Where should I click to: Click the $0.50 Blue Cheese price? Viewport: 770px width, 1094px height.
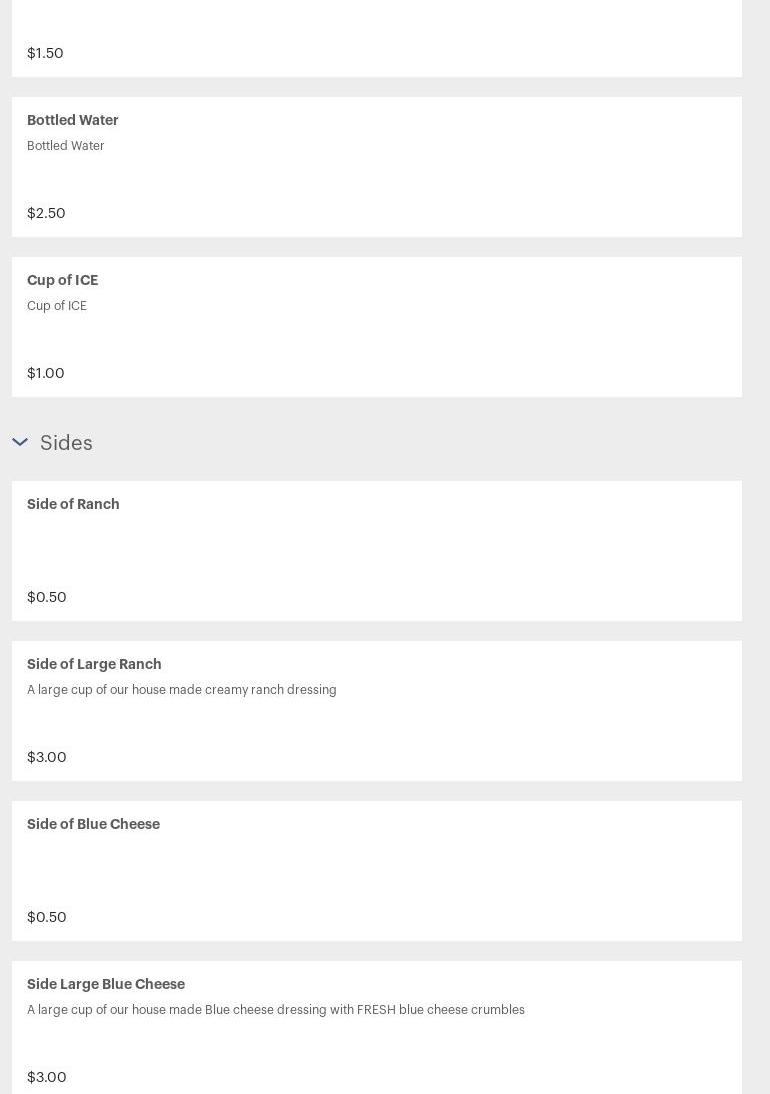[47, 917]
